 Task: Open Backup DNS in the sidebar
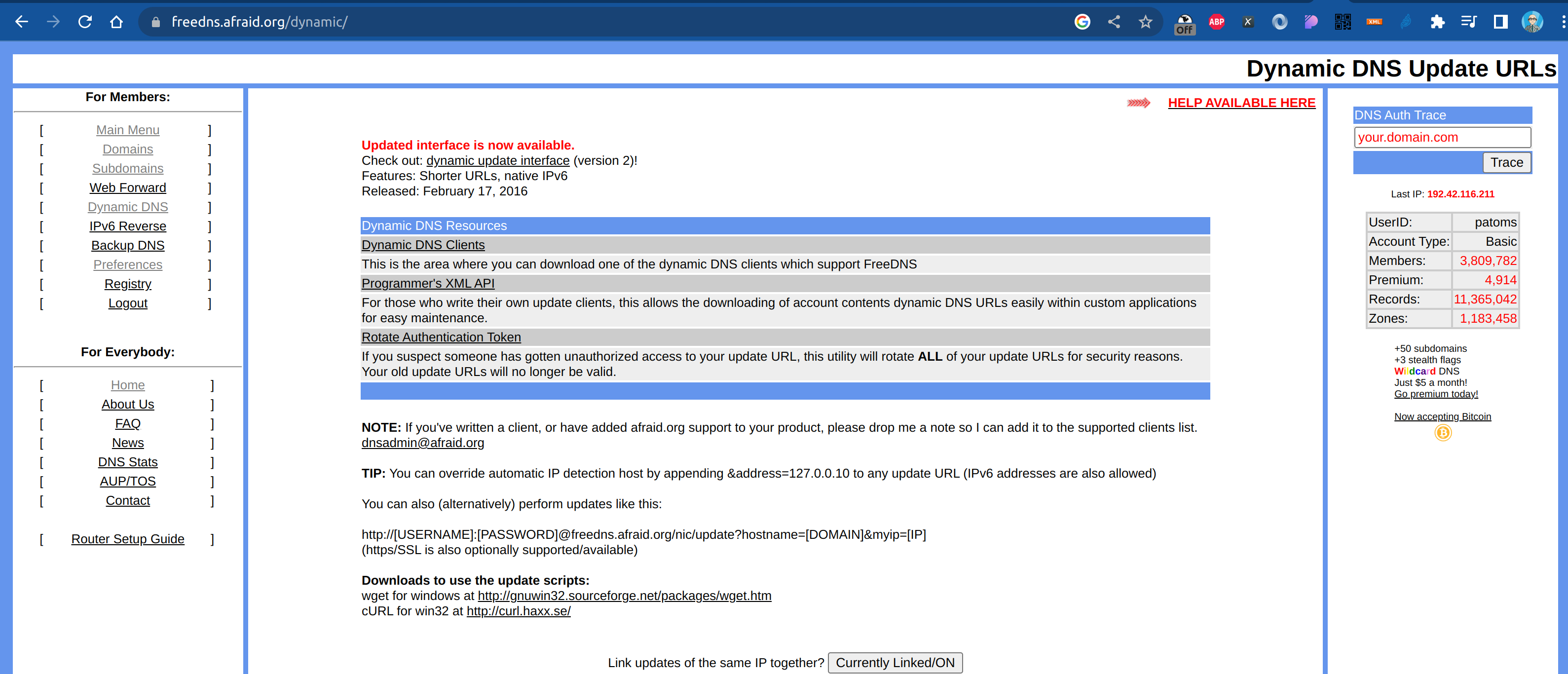128,245
